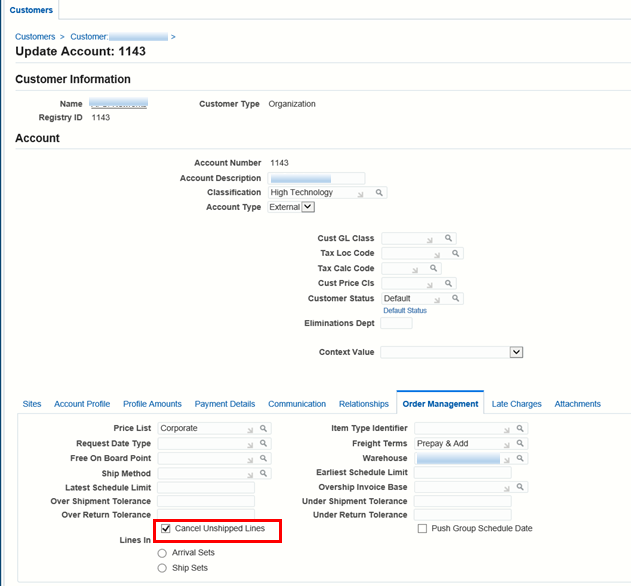The height and width of the screenshot is (586, 631).
Task: Uncheck the Cancel Unshipped Lines checkbox
Action: (x=166, y=528)
